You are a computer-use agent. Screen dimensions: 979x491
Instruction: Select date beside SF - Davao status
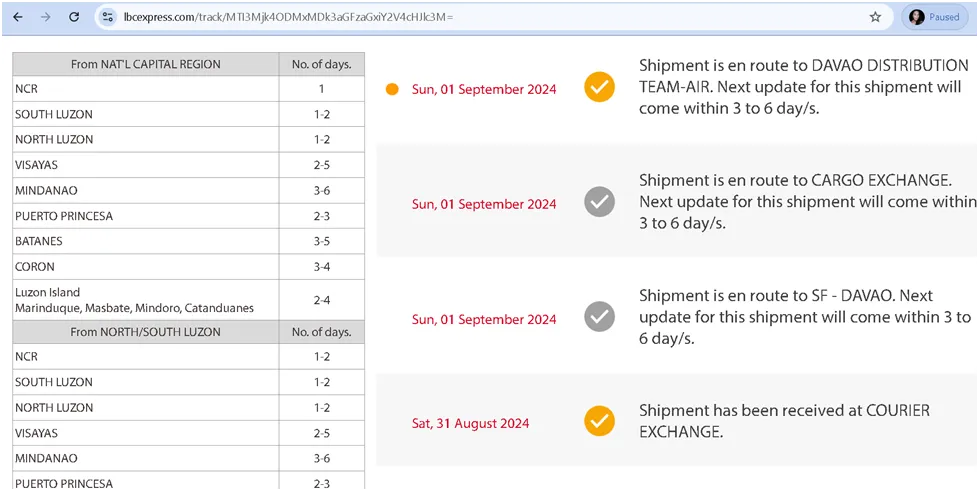pos(484,319)
